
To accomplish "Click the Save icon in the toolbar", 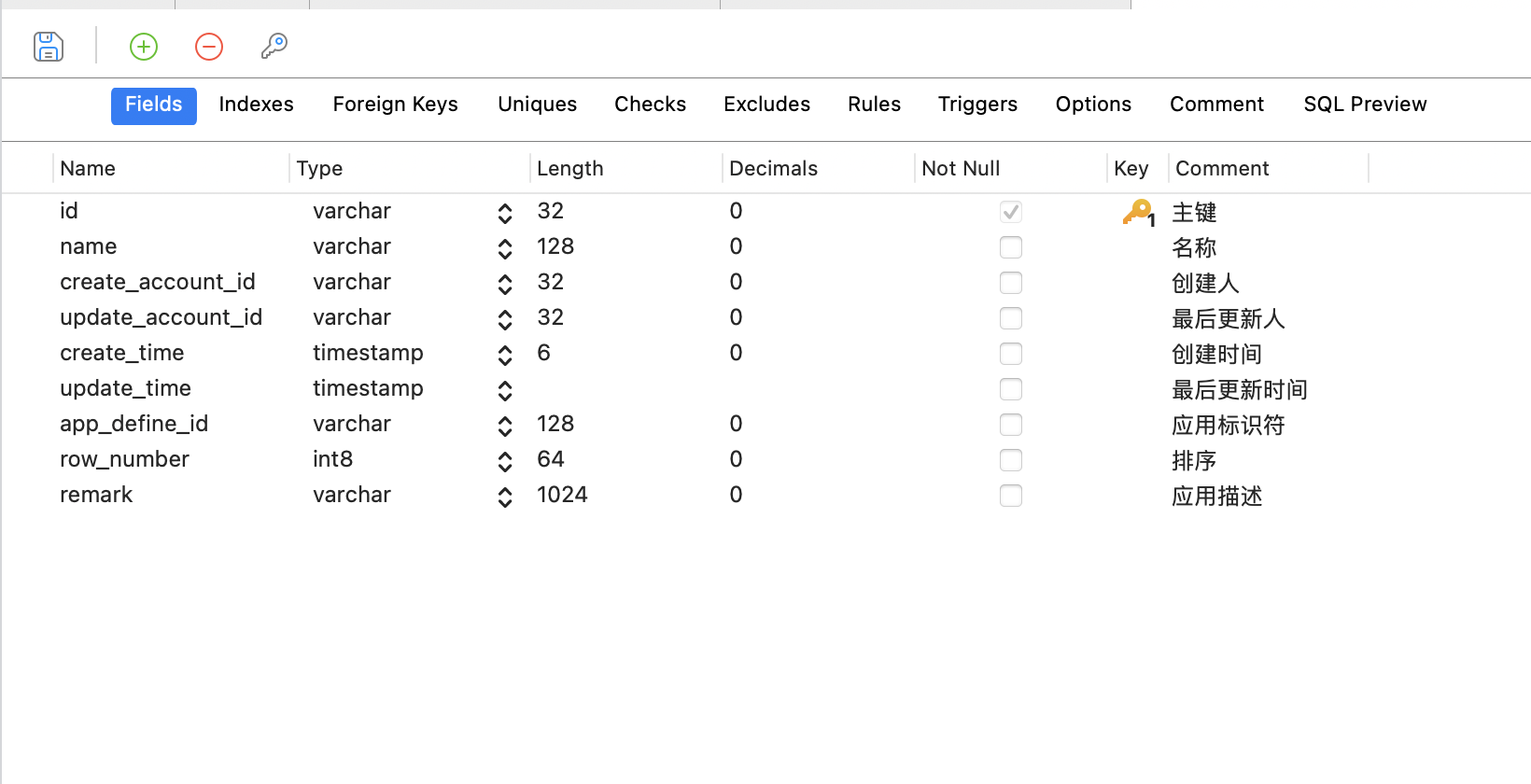I will tap(49, 46).
